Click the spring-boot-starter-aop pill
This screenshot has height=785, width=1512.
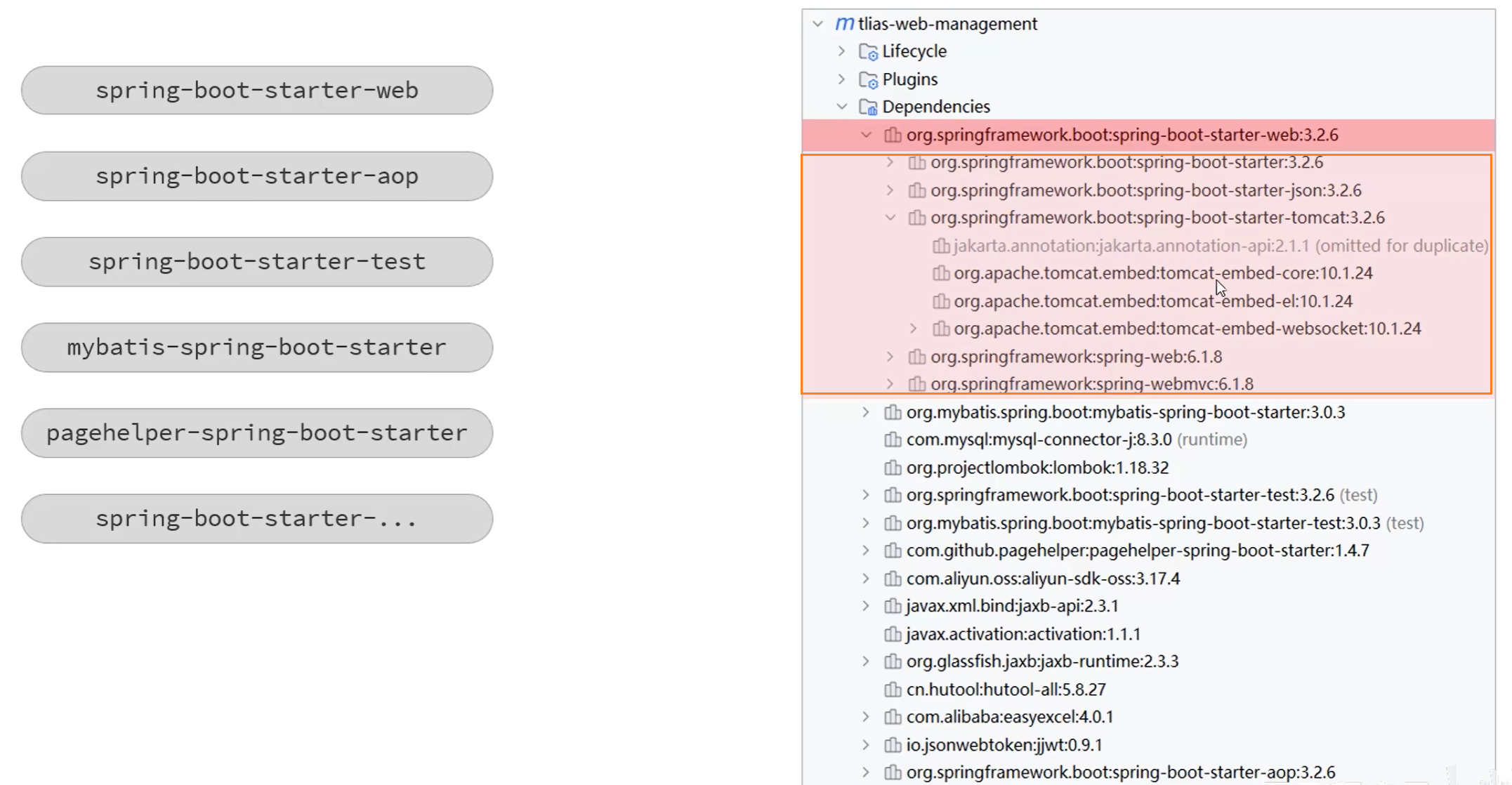tap(257, 176)
